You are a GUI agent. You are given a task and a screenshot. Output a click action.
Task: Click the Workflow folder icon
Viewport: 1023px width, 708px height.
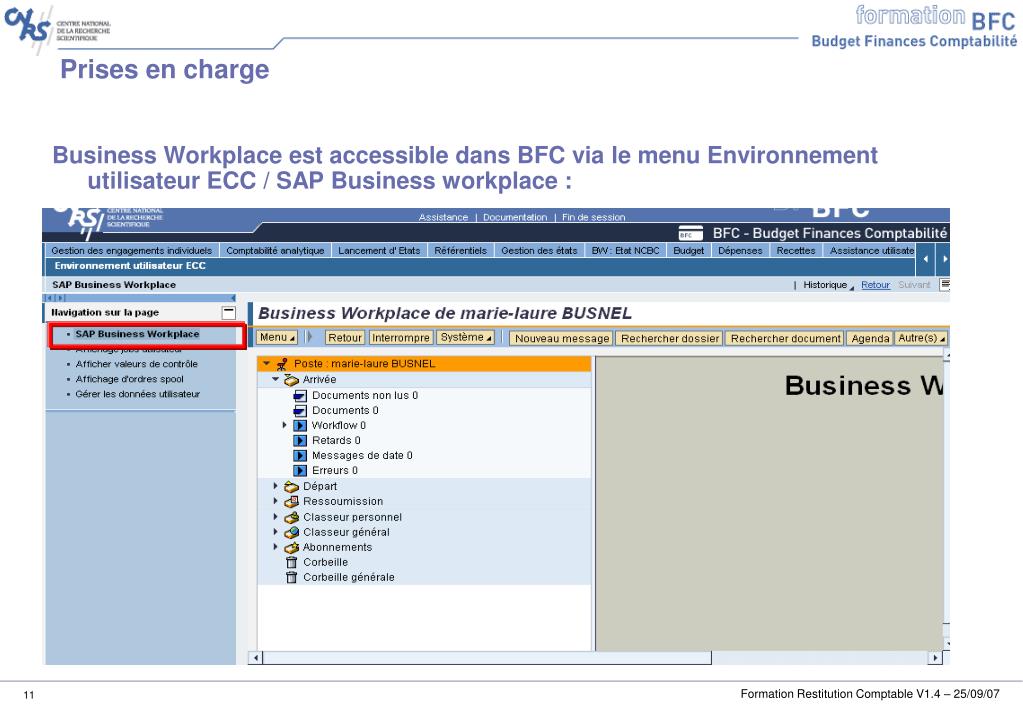299,425
